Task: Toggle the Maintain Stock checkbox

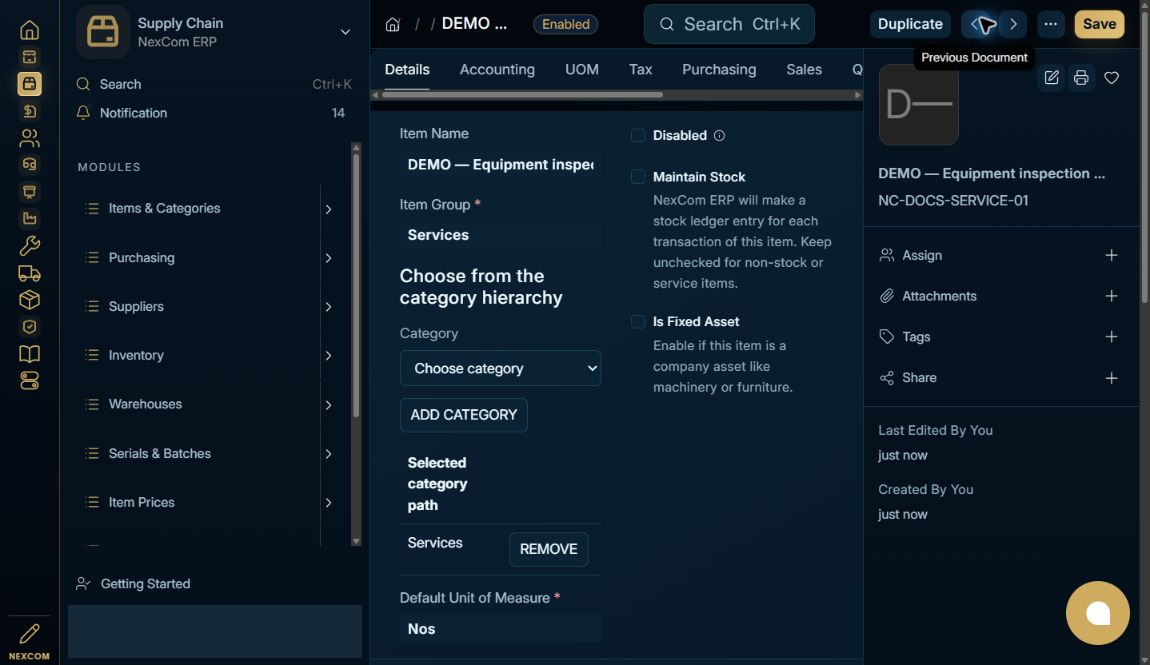Action: click(638, 177)
